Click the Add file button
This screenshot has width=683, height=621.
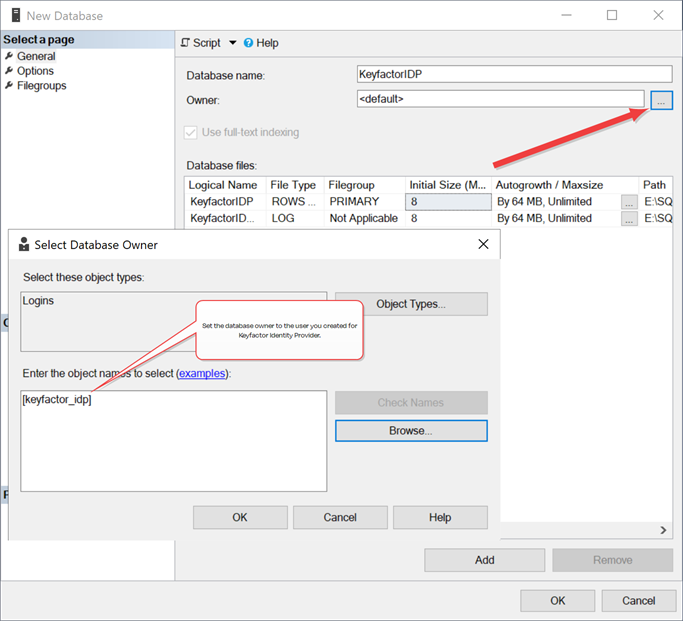point(485,560)
